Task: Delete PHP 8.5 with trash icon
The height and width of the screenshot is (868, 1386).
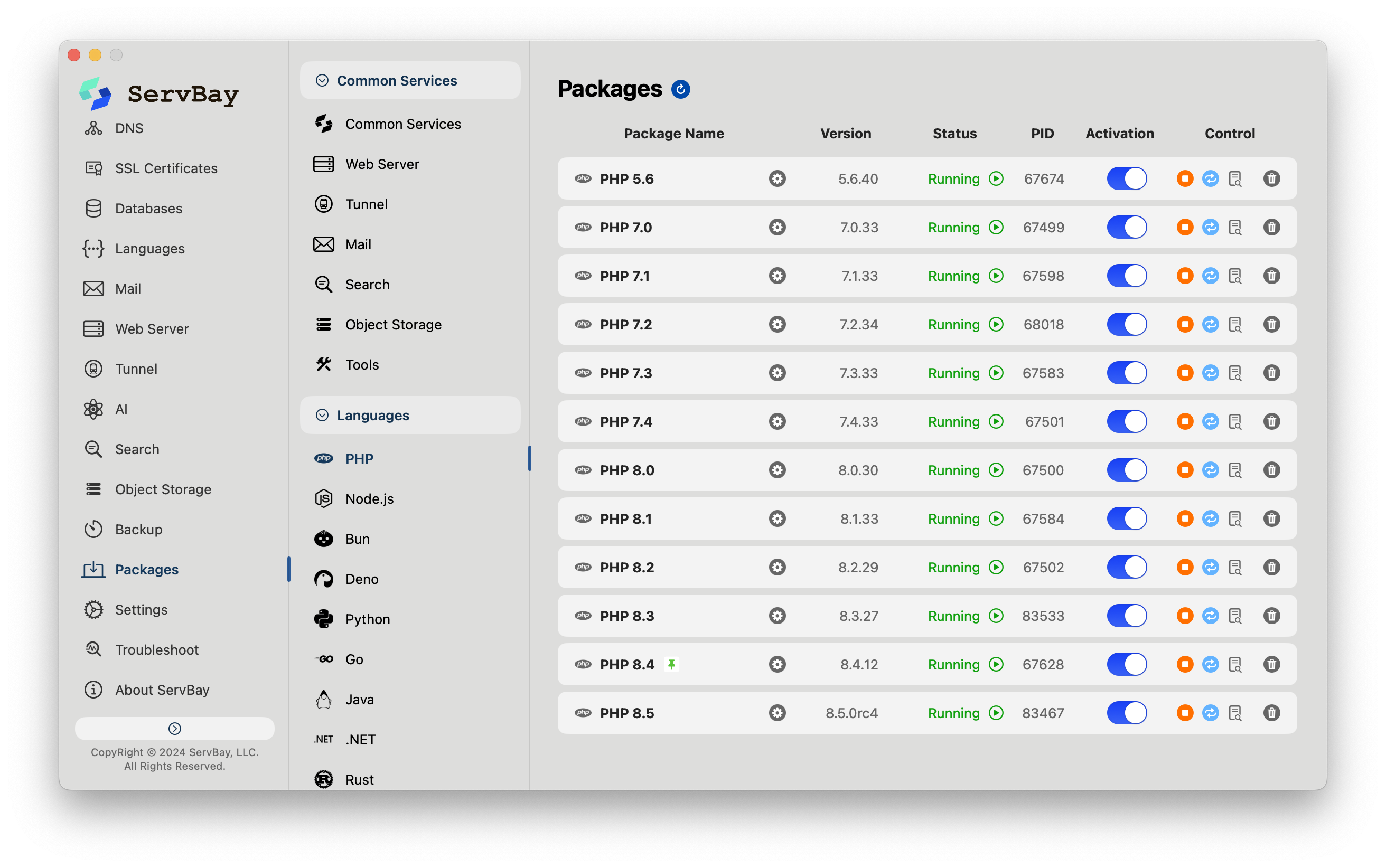Action: point(1271,713)
